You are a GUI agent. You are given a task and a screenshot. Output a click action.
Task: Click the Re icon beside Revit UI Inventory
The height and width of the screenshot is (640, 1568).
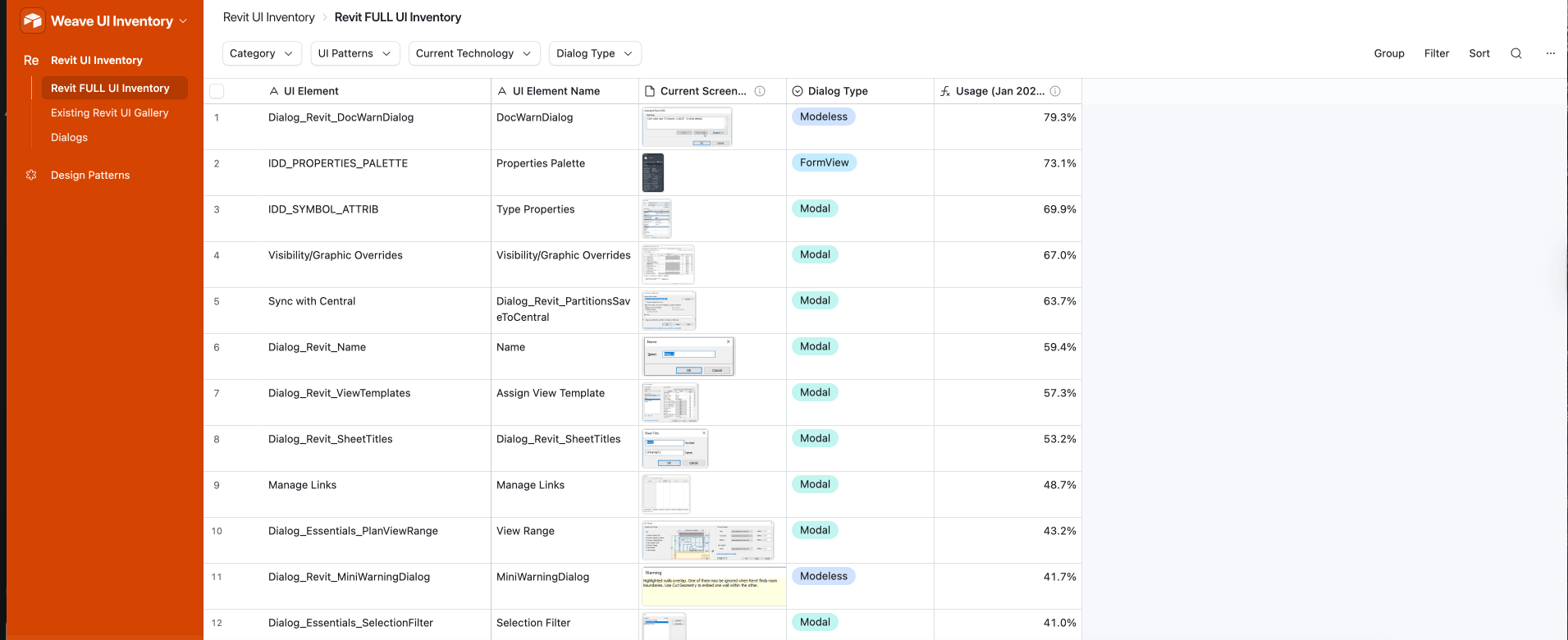(x=31, y=60)
